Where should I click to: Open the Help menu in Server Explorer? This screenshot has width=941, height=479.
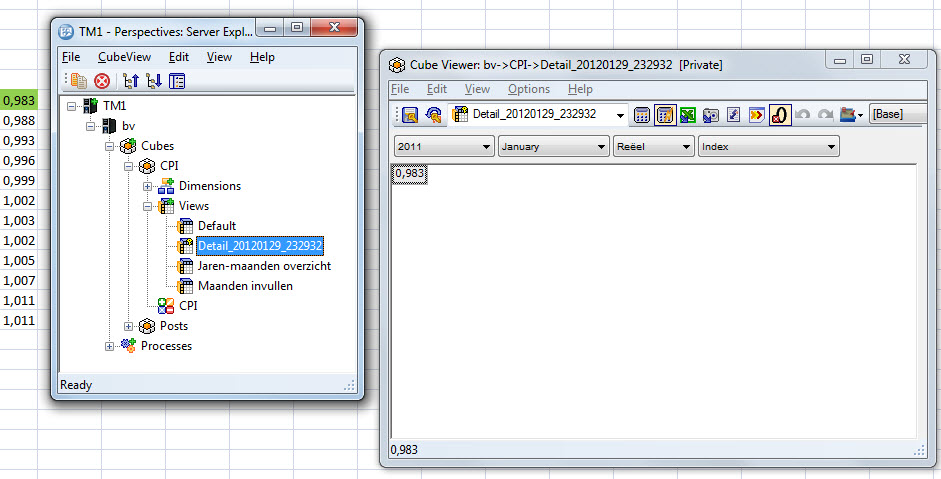(x=262, y=57)
